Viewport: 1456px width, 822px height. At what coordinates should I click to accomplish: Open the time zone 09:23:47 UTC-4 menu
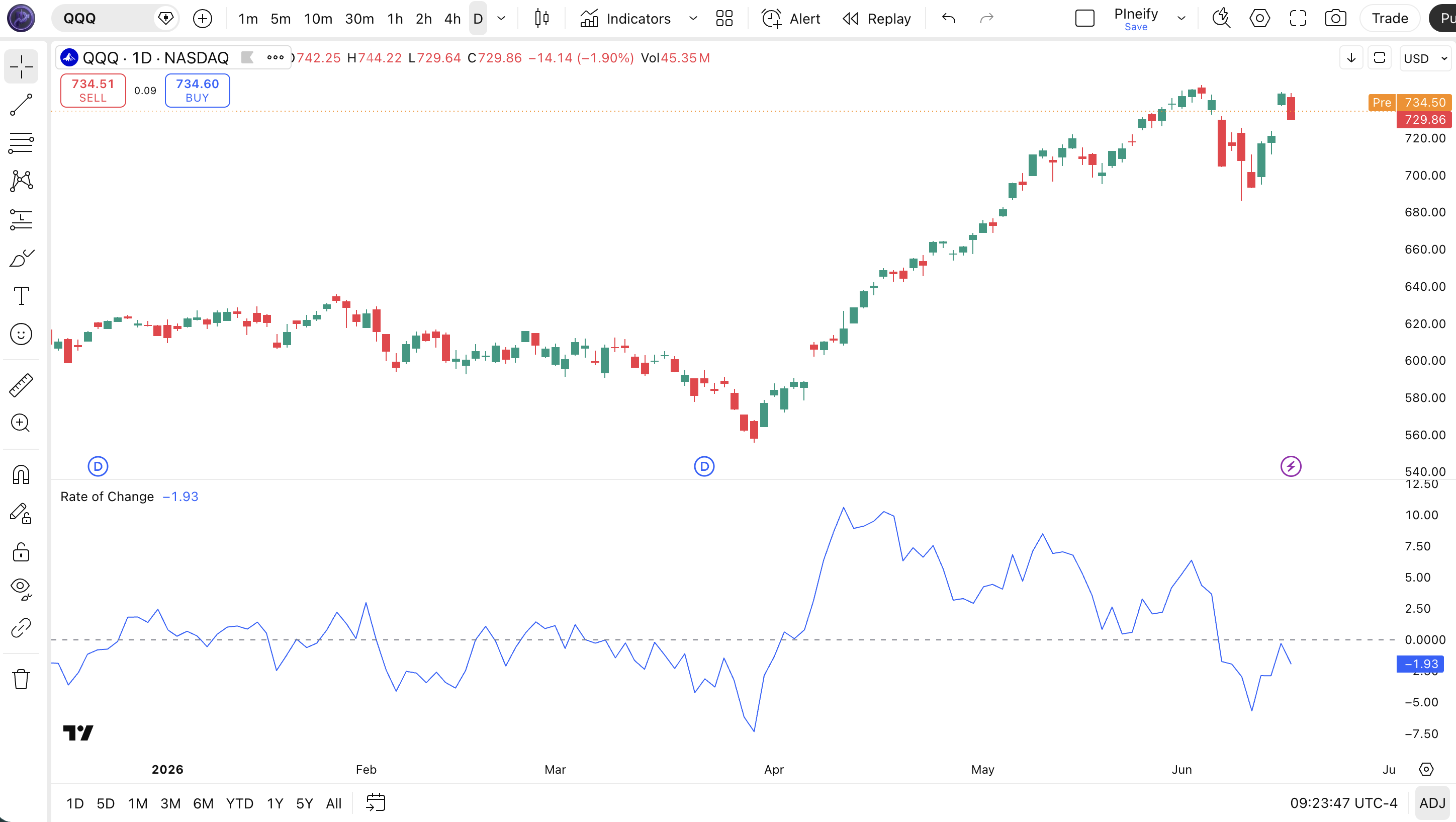point(1343,803)
